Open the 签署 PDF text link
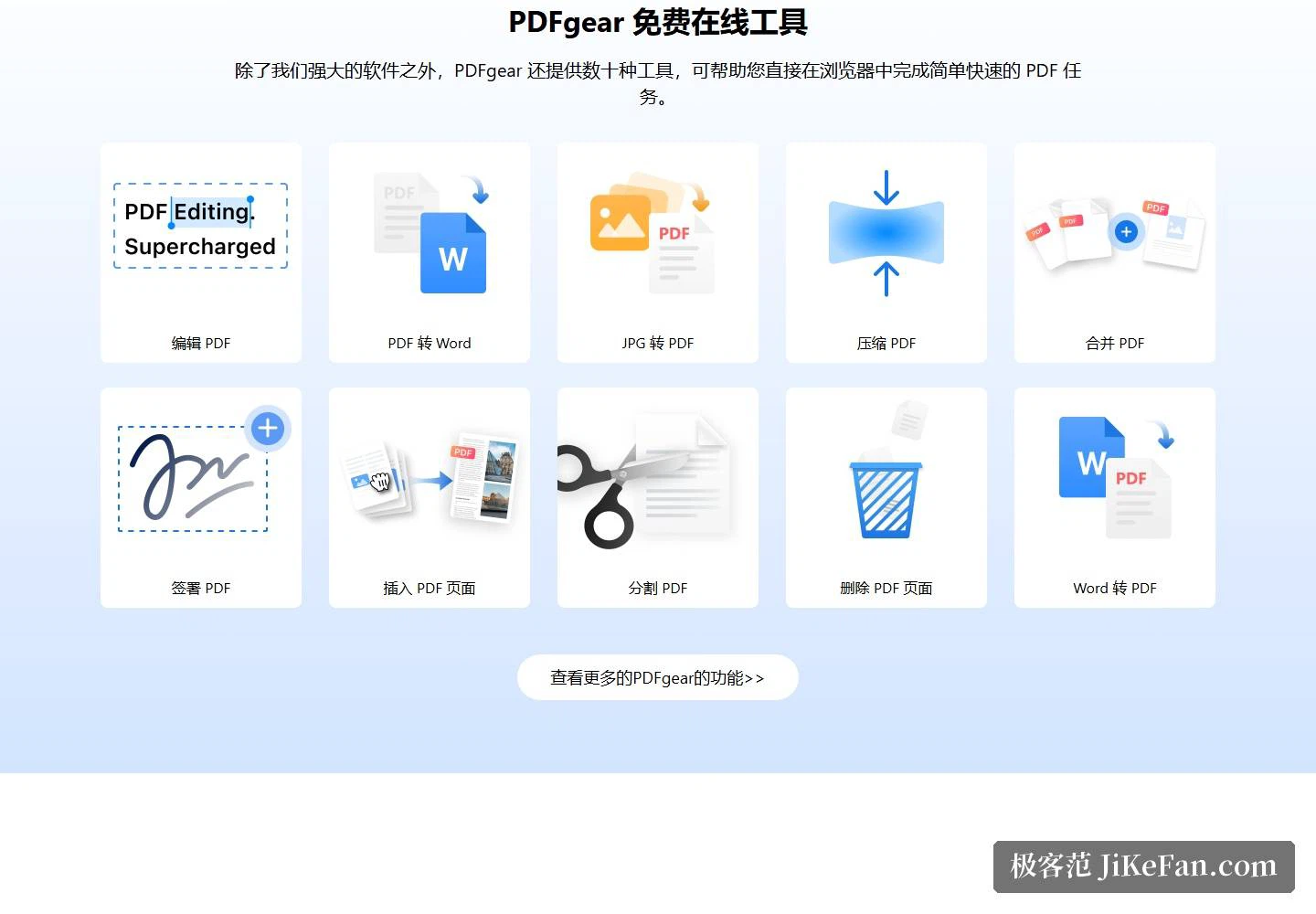Viewport: 1316px width, 914px height. [x=201, y=589]
